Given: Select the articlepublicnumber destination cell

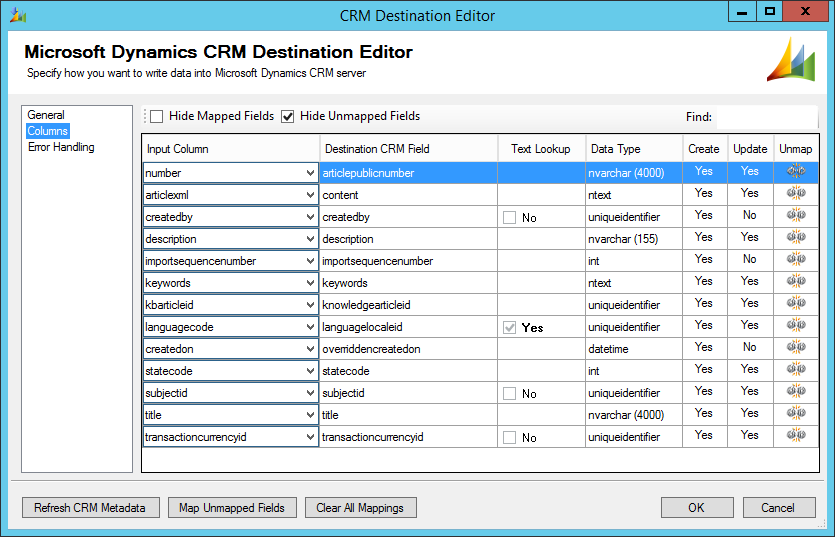Looking at the screenshot, I should [408, 173].
